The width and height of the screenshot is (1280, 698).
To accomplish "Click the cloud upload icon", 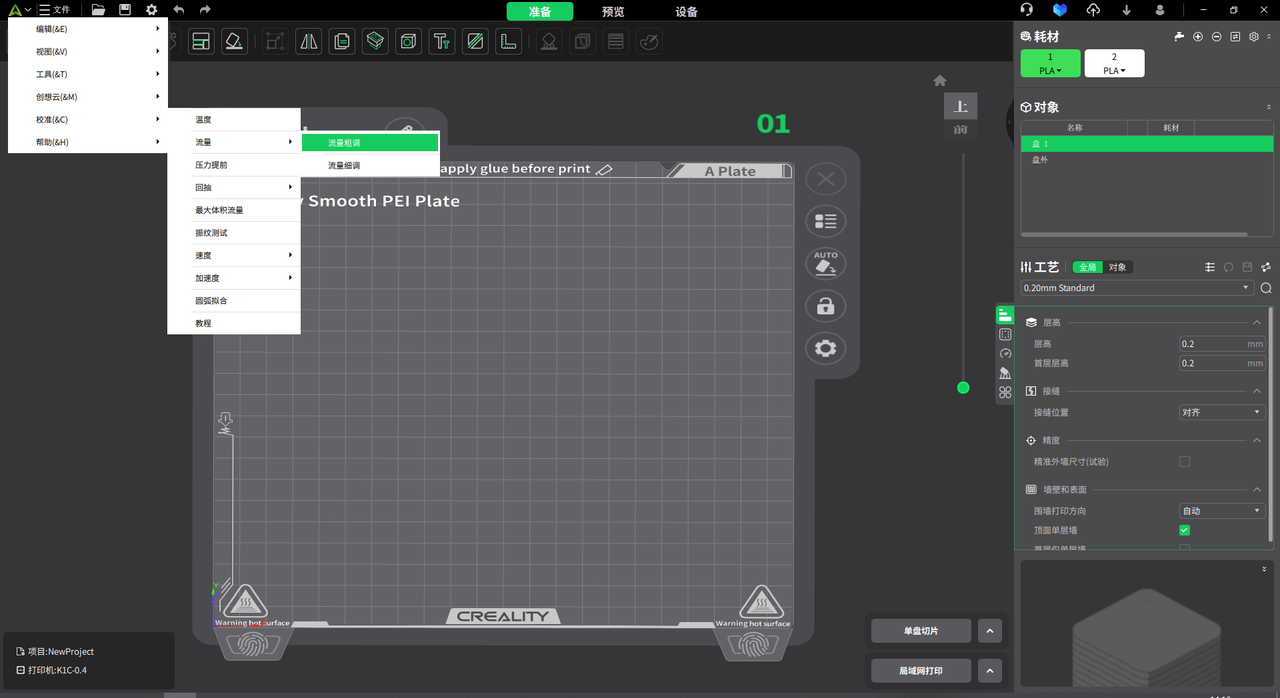I will (x=1093, y=10).
